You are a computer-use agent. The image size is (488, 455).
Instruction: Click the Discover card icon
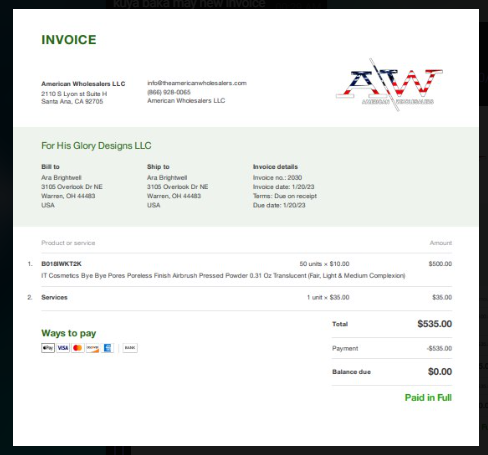pyautogui.click(x=93, y=348)
